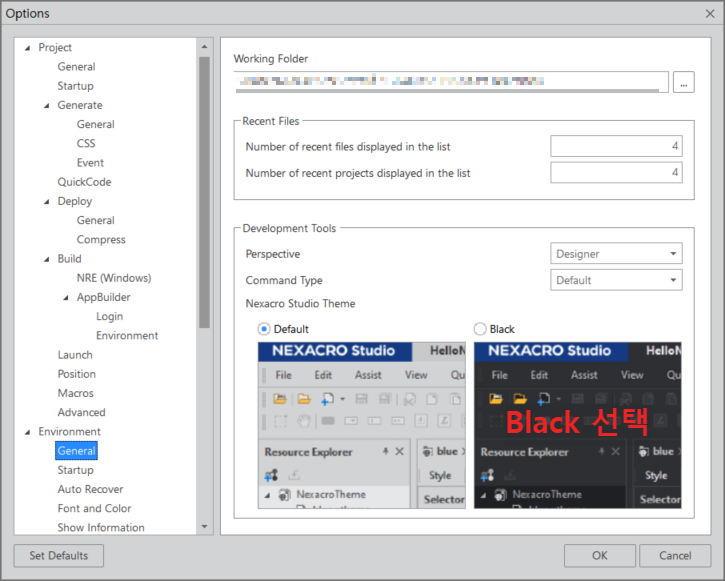
Task: Collapse the Project tree node
Action: point(28,48)
